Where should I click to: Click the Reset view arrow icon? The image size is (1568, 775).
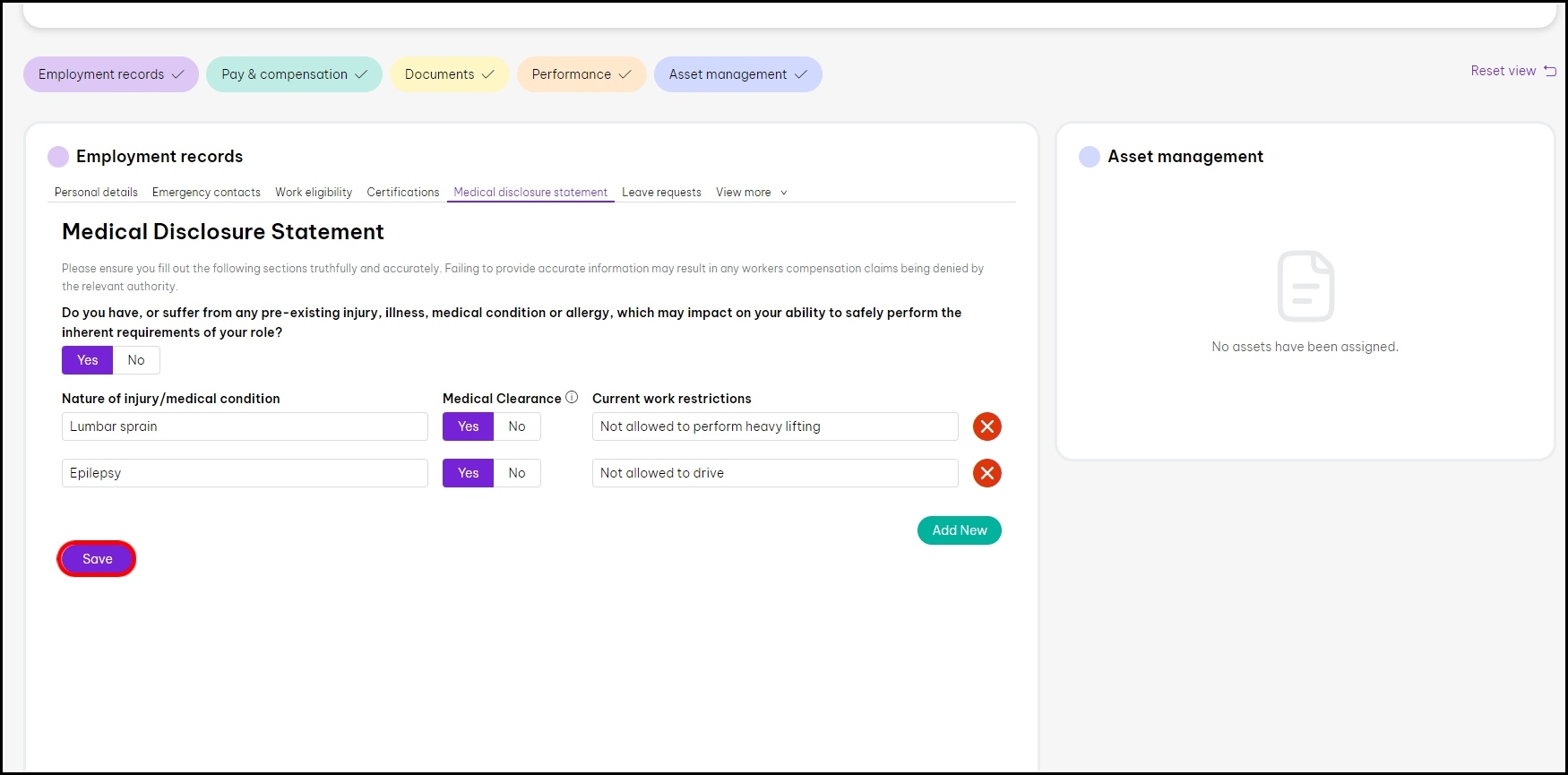pos(1550,71)
